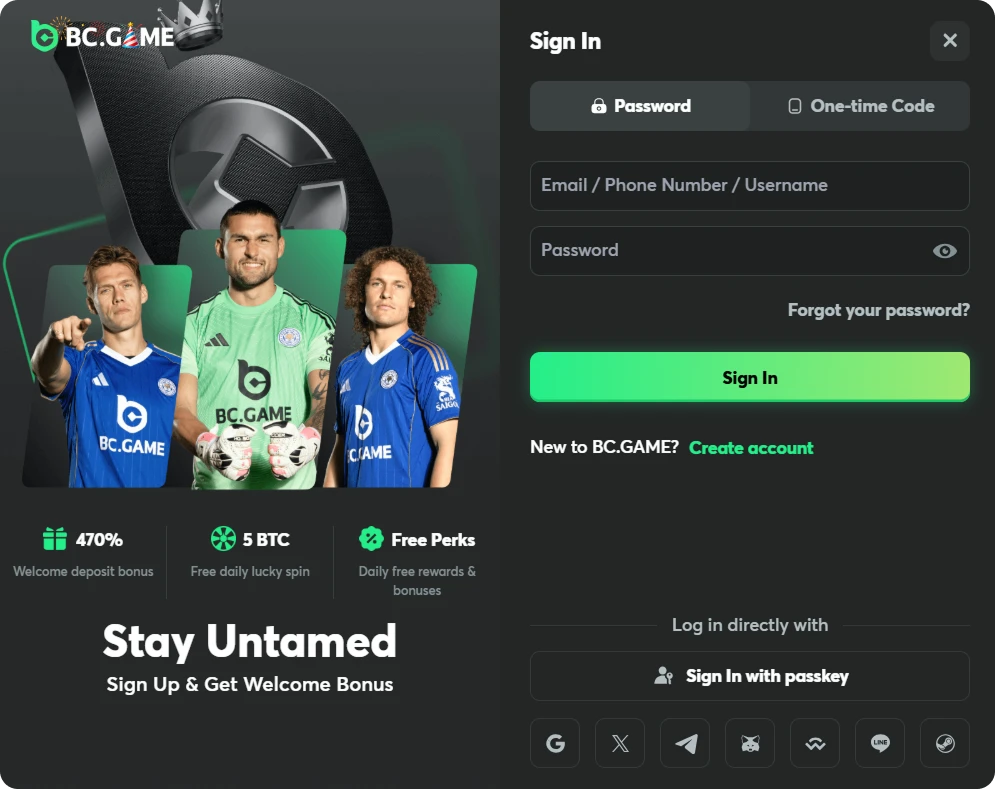Image resolution: width=995 pixels, height=789 pixels.
Task: Focus the Email / Phone Number / Username field
Action: [750, 186]
